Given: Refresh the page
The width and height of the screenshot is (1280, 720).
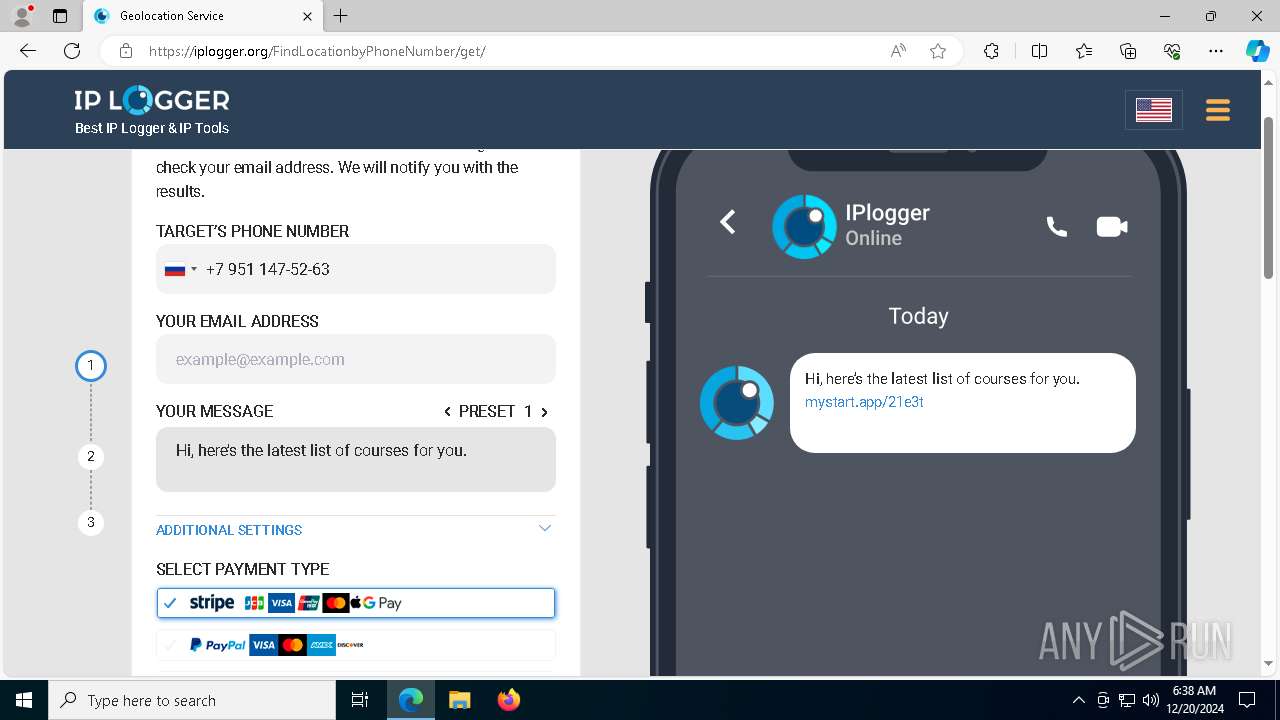Looking at the screenshot, I should 72,51.
